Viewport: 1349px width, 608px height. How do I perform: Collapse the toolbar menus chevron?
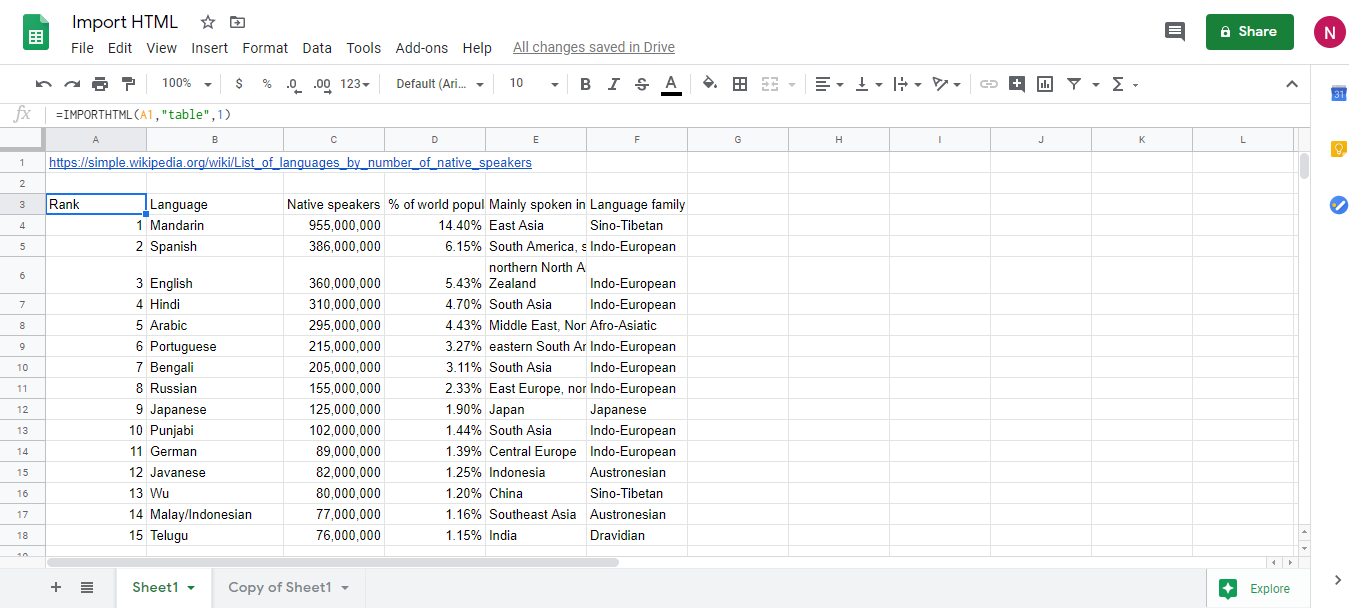pos(1291,84)
